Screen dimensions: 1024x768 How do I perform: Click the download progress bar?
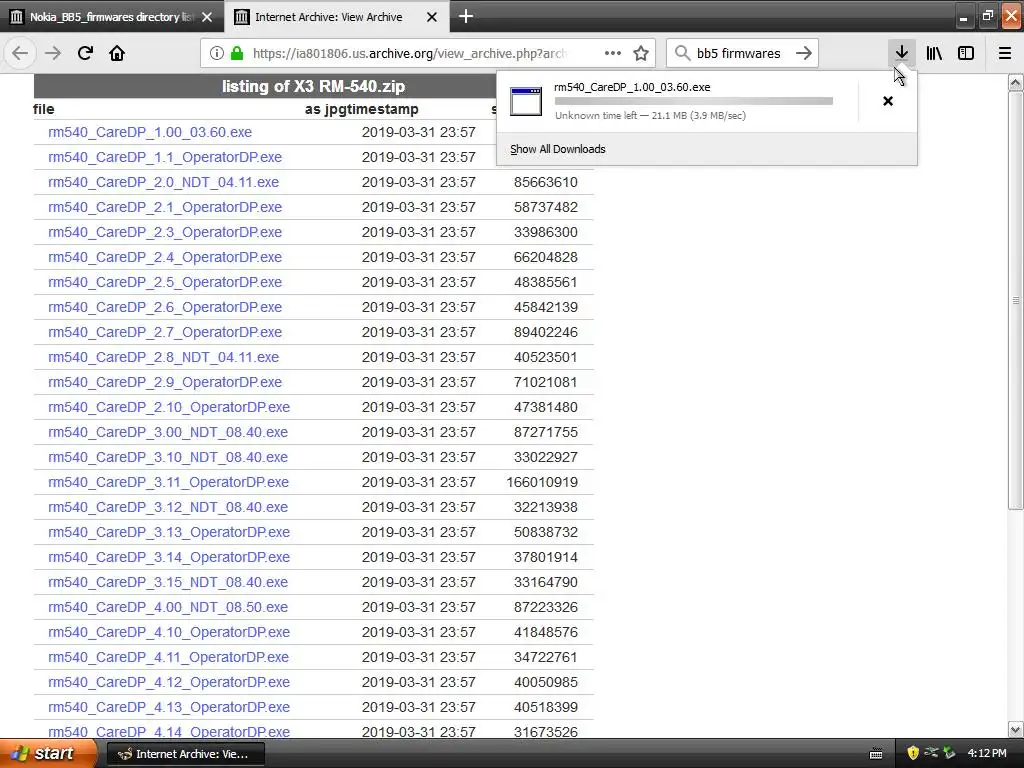point(694,101)
